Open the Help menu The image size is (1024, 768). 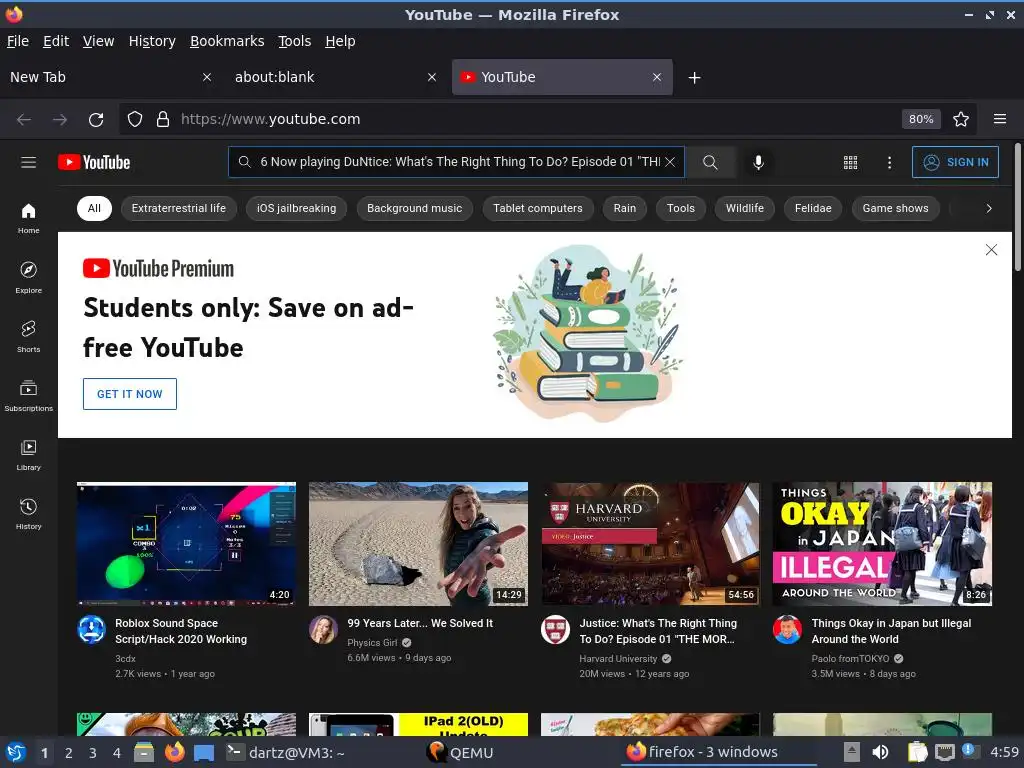pos(340,41)
